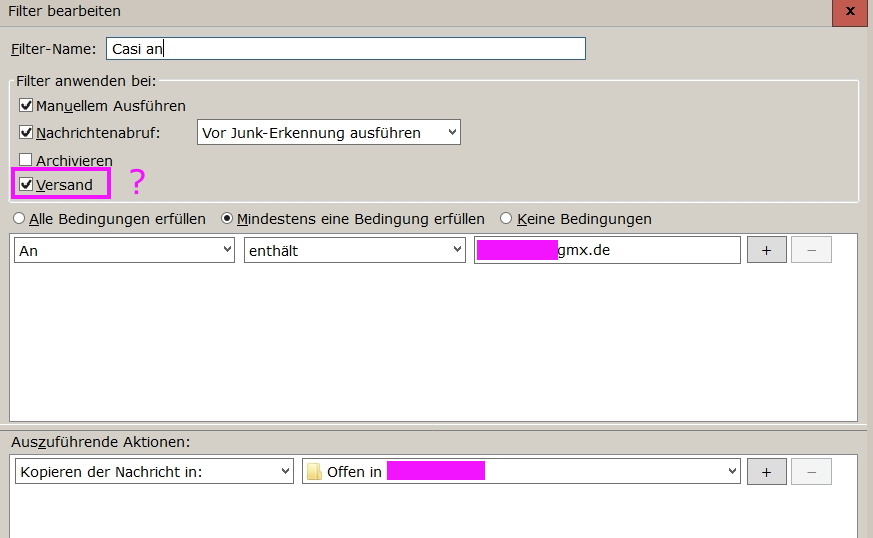The image size is (873, 538).
Task: Click the folder icon in target folder
Action: tap(315, 472)
